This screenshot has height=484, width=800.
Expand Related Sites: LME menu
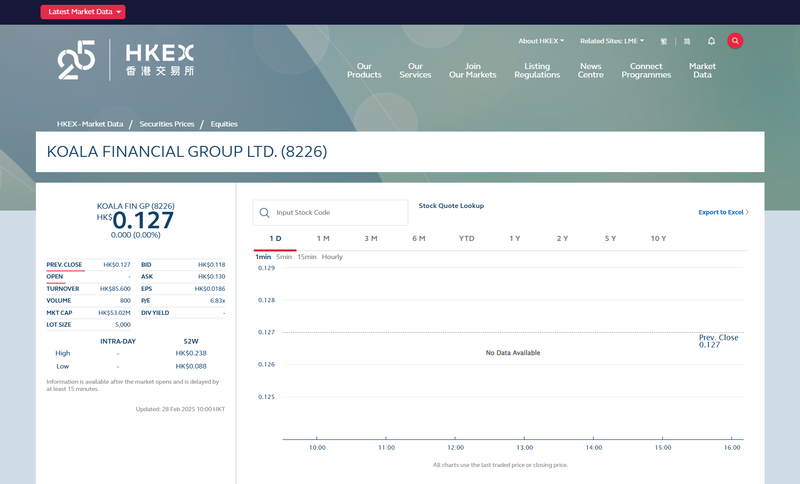point(612,41)
